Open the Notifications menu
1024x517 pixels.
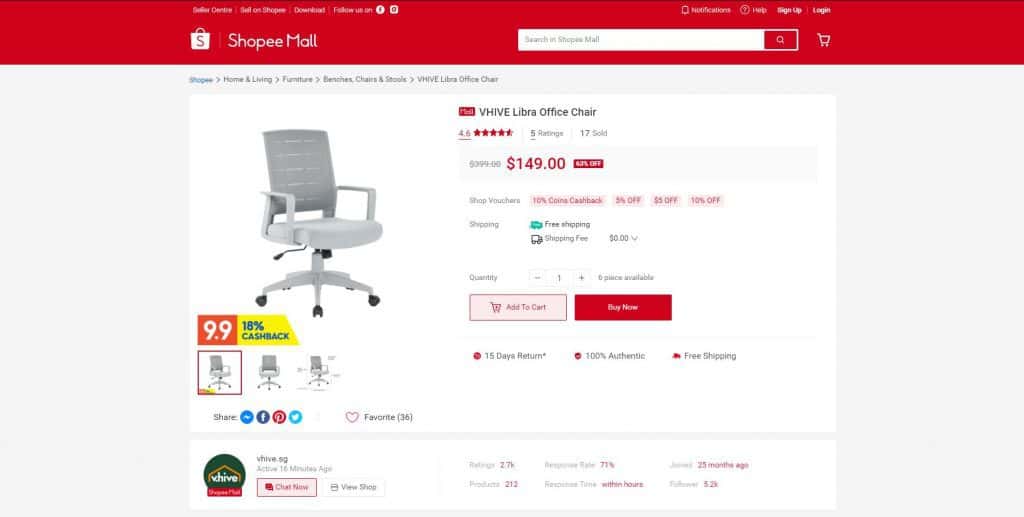(x=705, y=10)
